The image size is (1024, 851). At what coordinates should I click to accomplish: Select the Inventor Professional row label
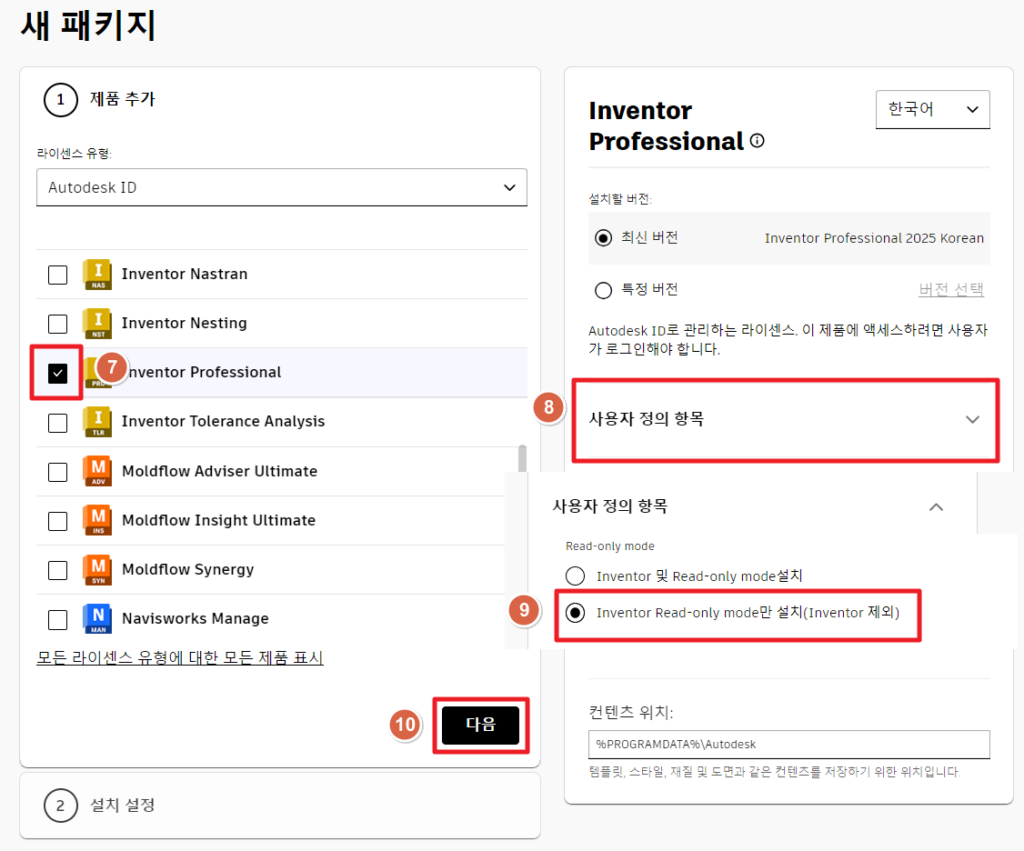click(203, 372)
